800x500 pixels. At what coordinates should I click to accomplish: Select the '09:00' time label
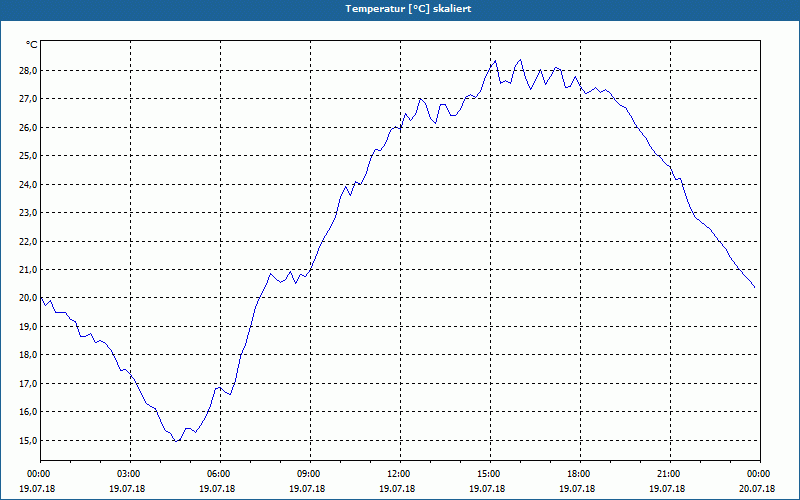click(308, 474)
